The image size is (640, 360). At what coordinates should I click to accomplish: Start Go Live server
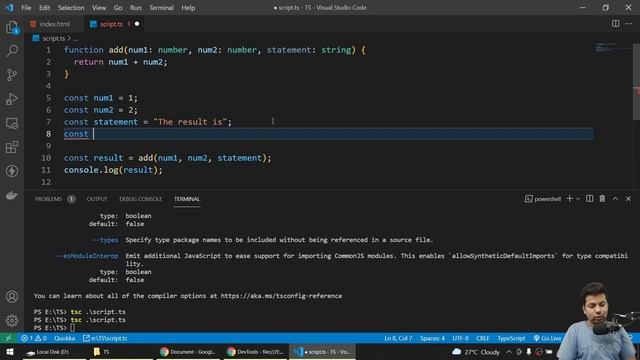pos(548,338)
